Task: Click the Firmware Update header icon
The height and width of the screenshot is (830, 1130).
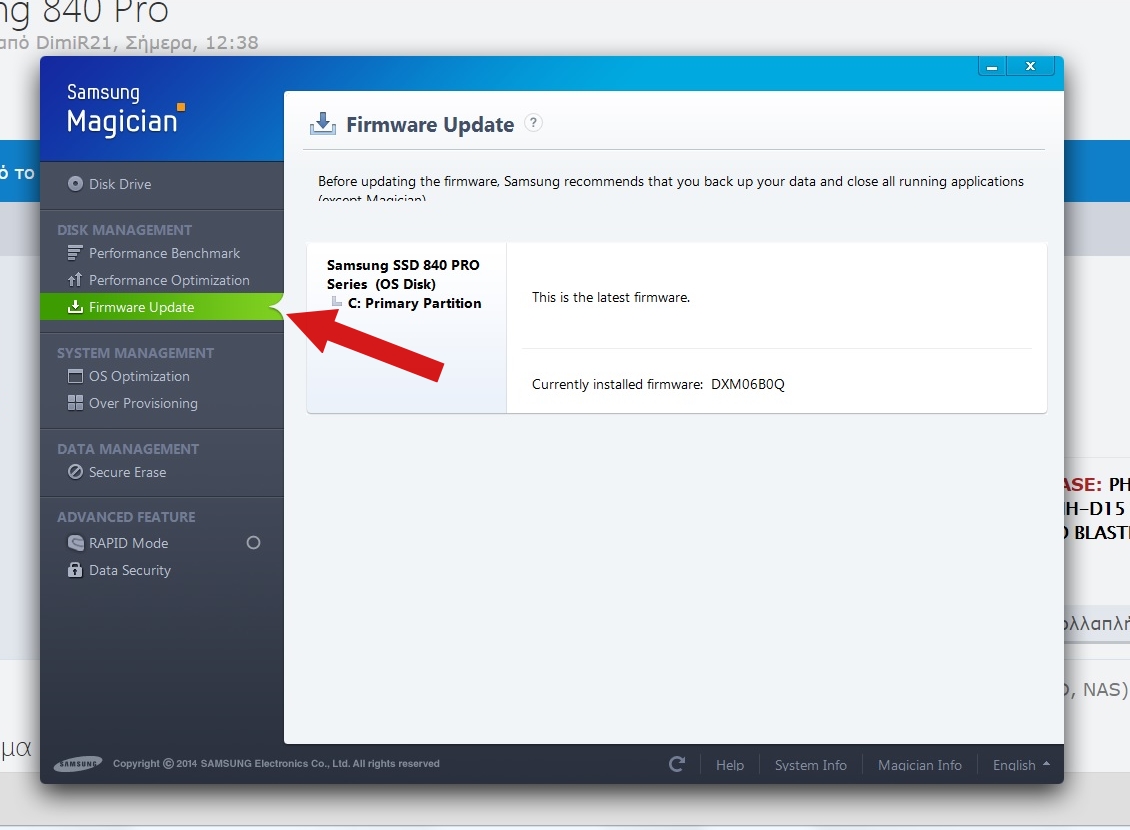Action: [x=323, y=124]
